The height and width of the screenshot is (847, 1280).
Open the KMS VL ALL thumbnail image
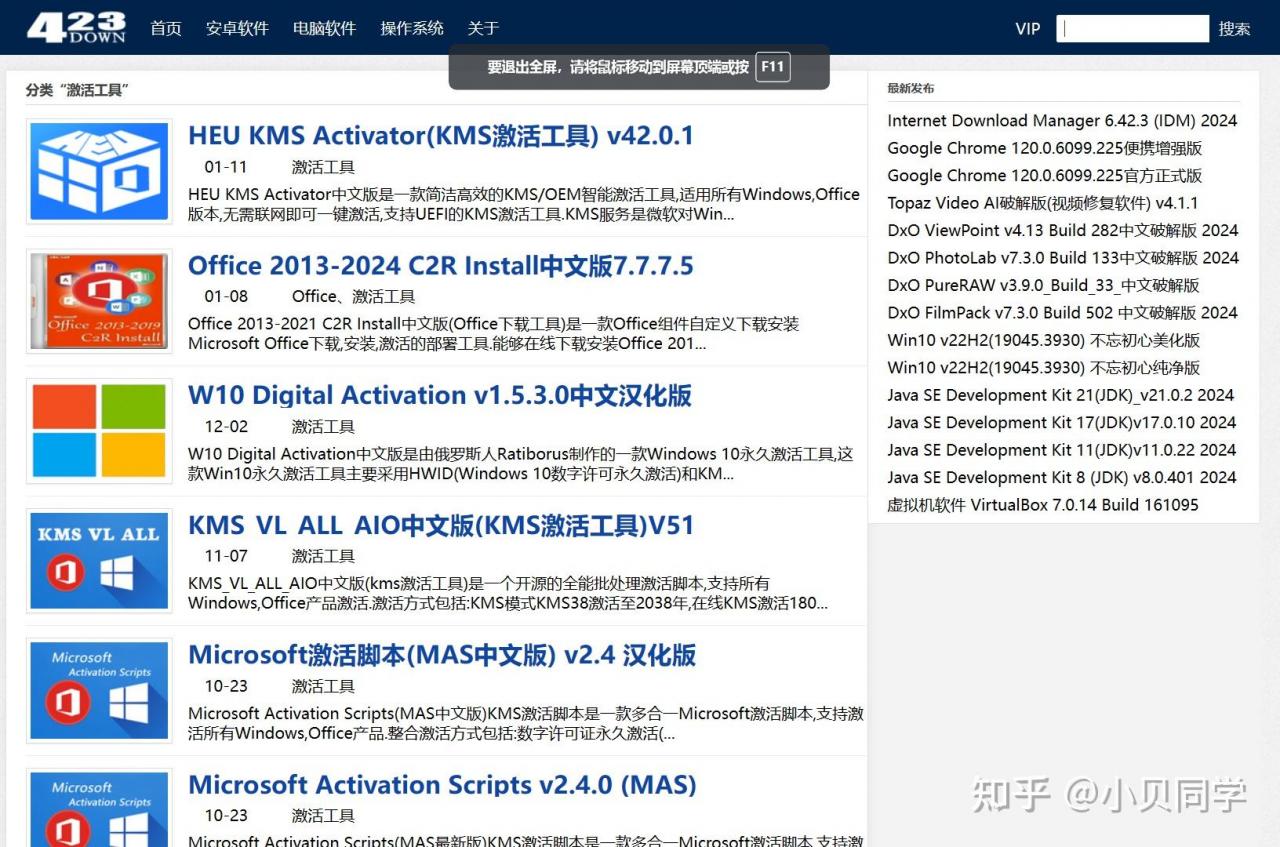click(x=99, y=561)
